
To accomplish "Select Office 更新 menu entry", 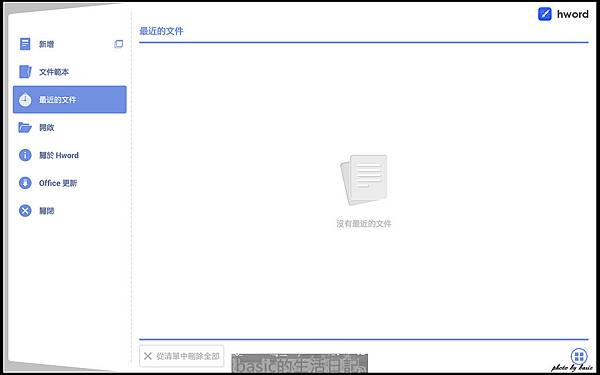I will (70, 183).
